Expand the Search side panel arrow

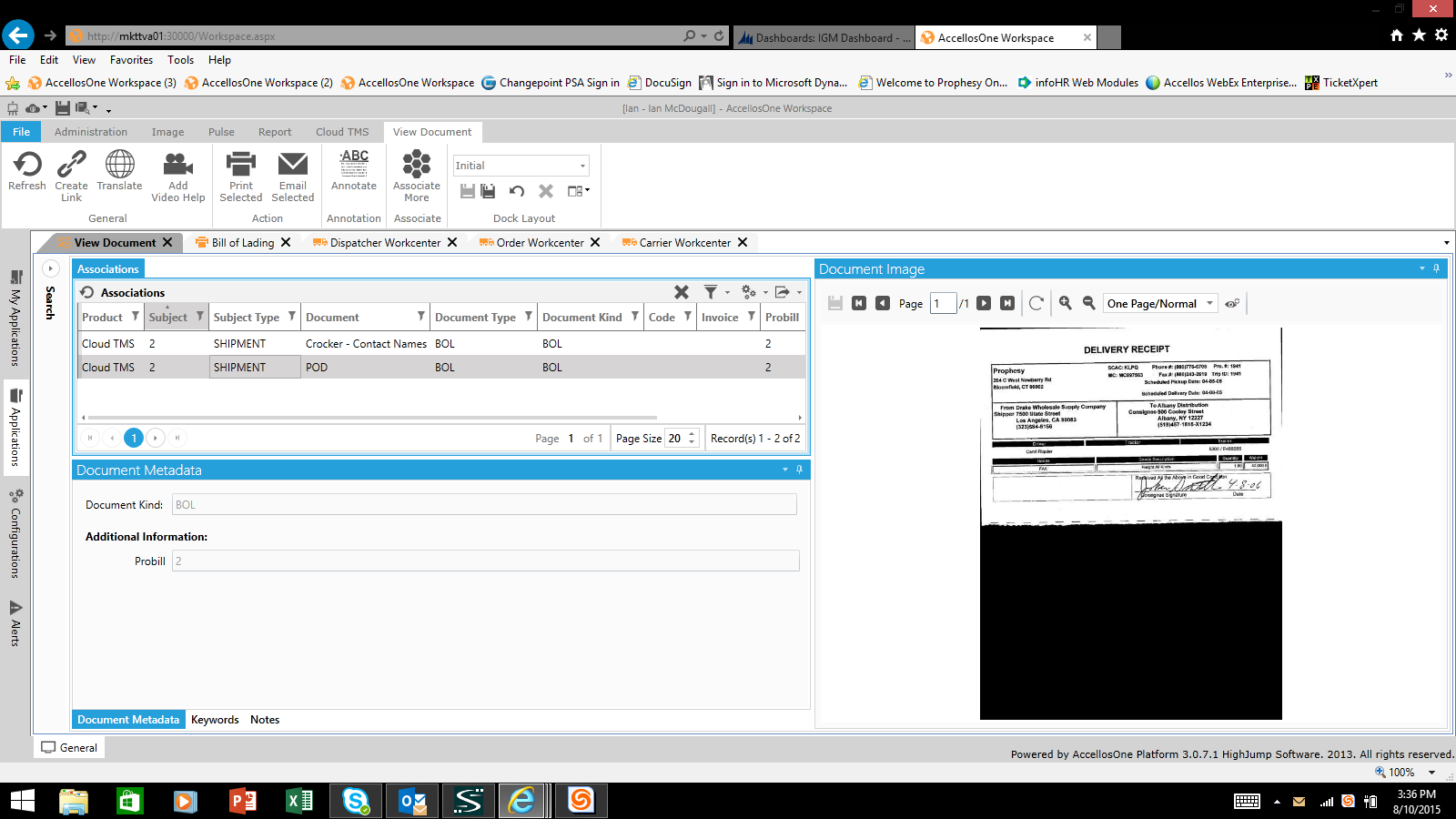point(51,268)
